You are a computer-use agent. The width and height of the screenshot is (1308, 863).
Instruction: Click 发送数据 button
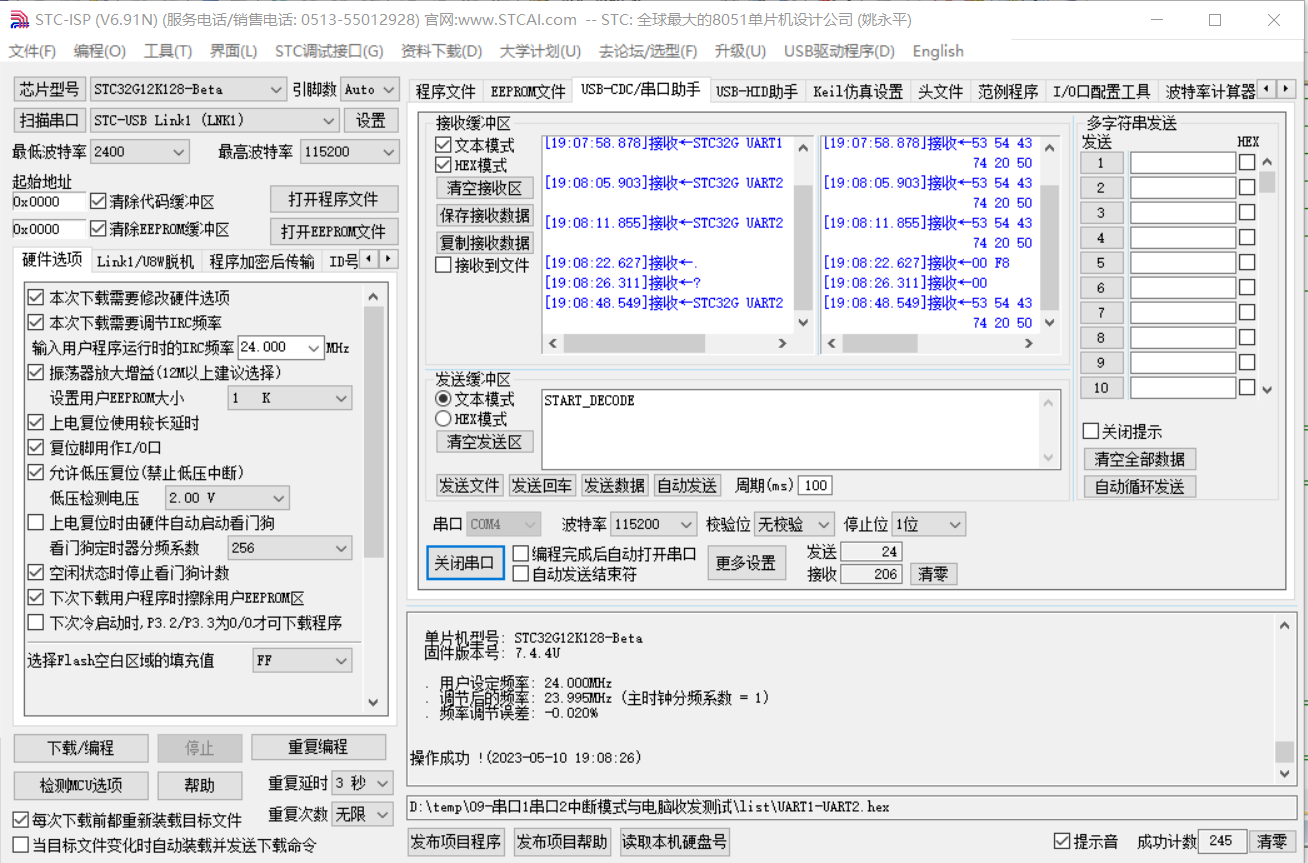coord(615,486)
